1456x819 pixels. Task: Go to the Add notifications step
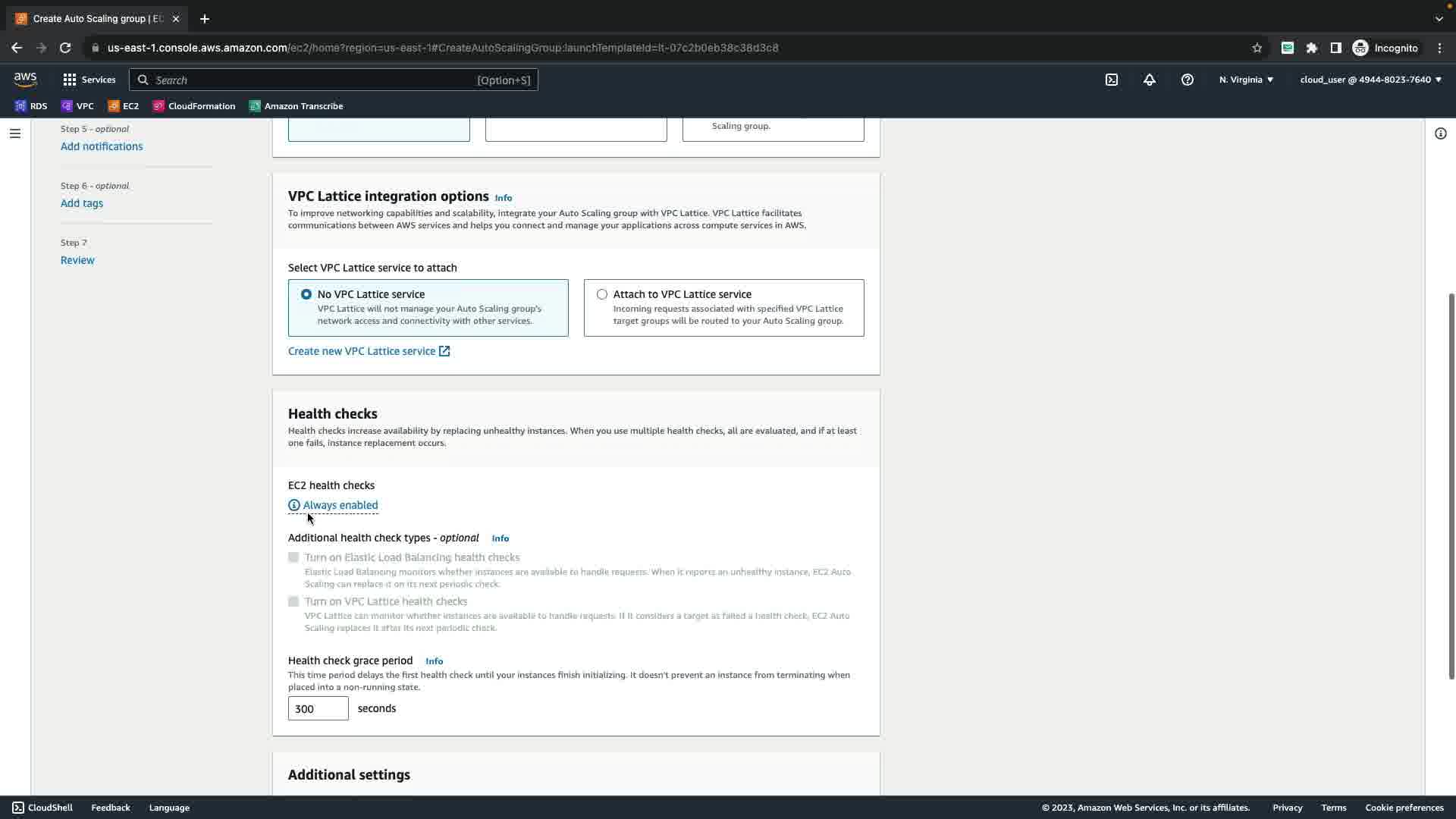[102, 146]
